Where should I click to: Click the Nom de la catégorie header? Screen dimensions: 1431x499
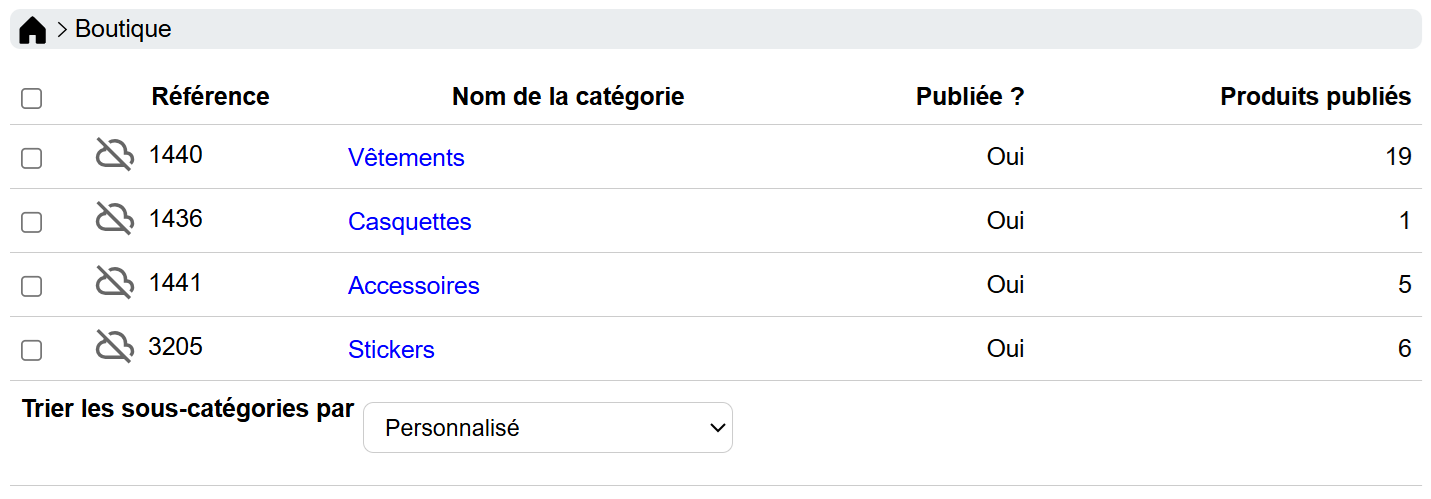point(568,97)
